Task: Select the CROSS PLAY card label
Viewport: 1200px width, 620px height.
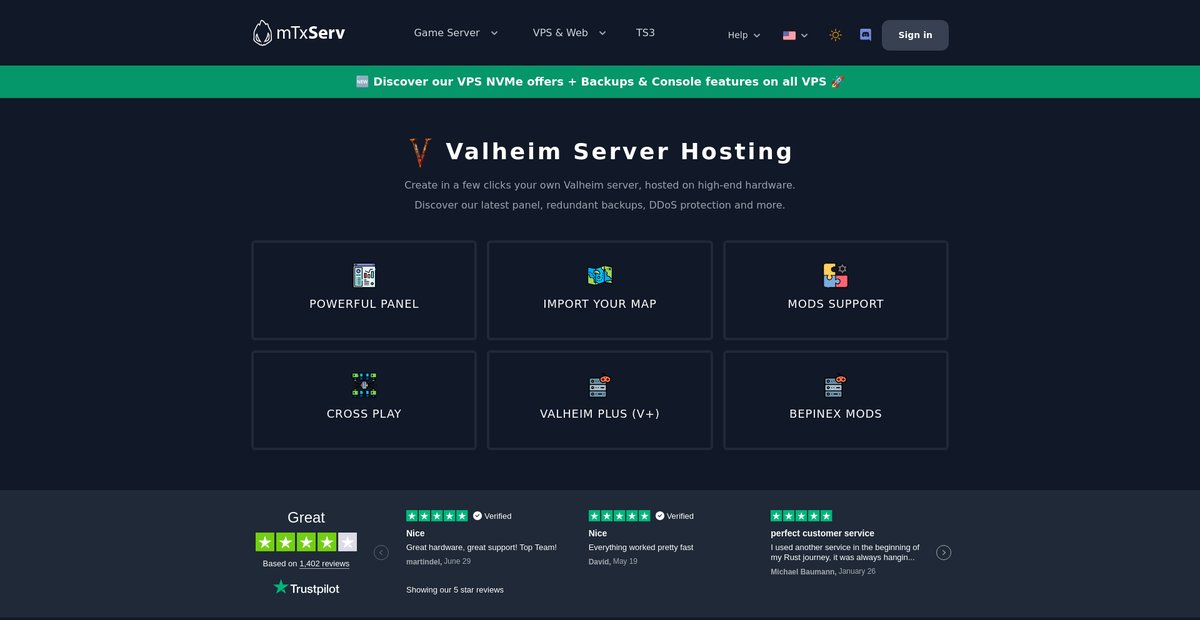Action: (364, 414)
